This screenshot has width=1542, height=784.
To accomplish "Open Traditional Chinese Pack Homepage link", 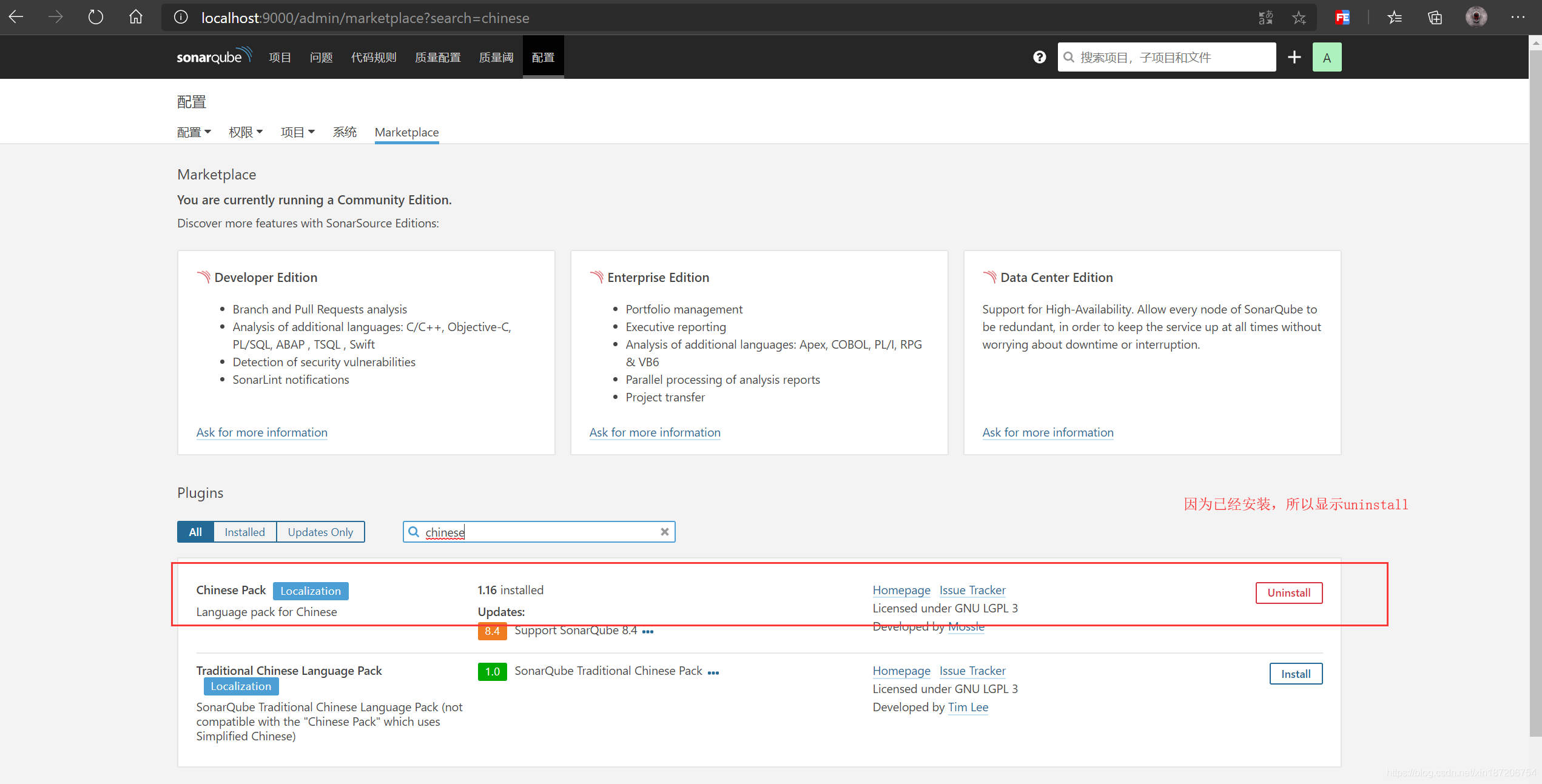I will (x=901, y=671).
